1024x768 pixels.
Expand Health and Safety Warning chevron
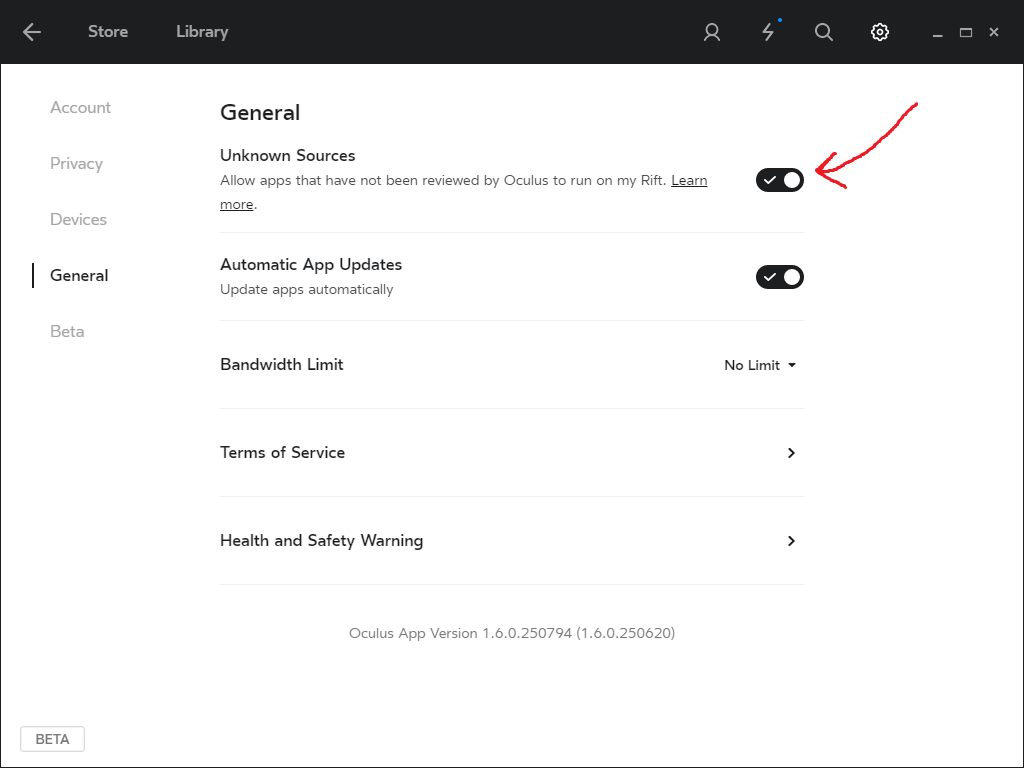791,541
